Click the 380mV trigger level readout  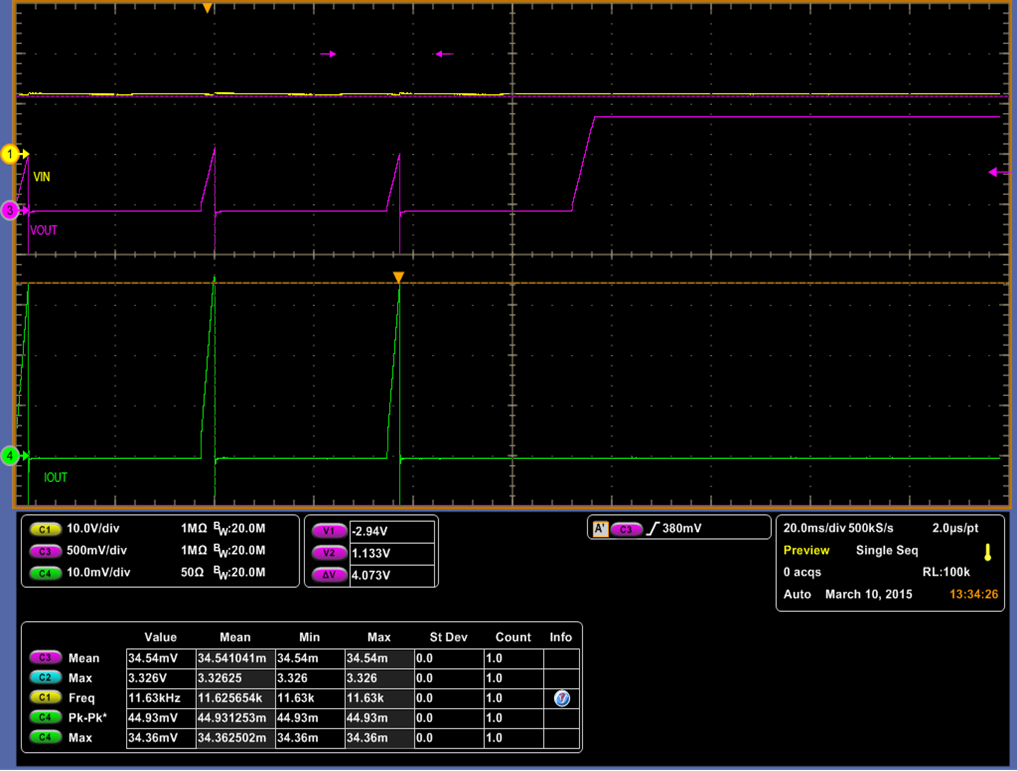683,529
